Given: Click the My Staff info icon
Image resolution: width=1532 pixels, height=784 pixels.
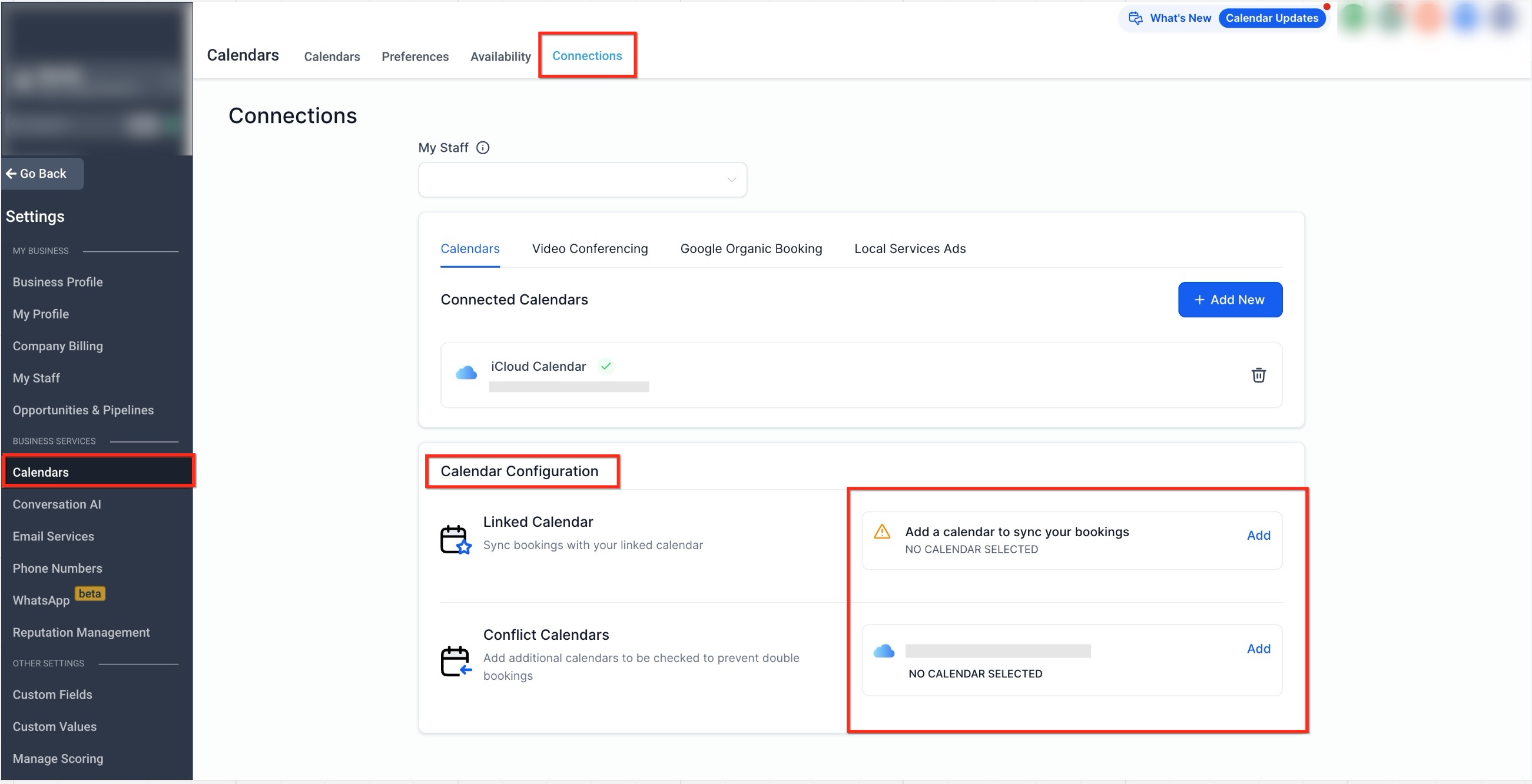Looking at the screenshot, I should click(483, 147).
